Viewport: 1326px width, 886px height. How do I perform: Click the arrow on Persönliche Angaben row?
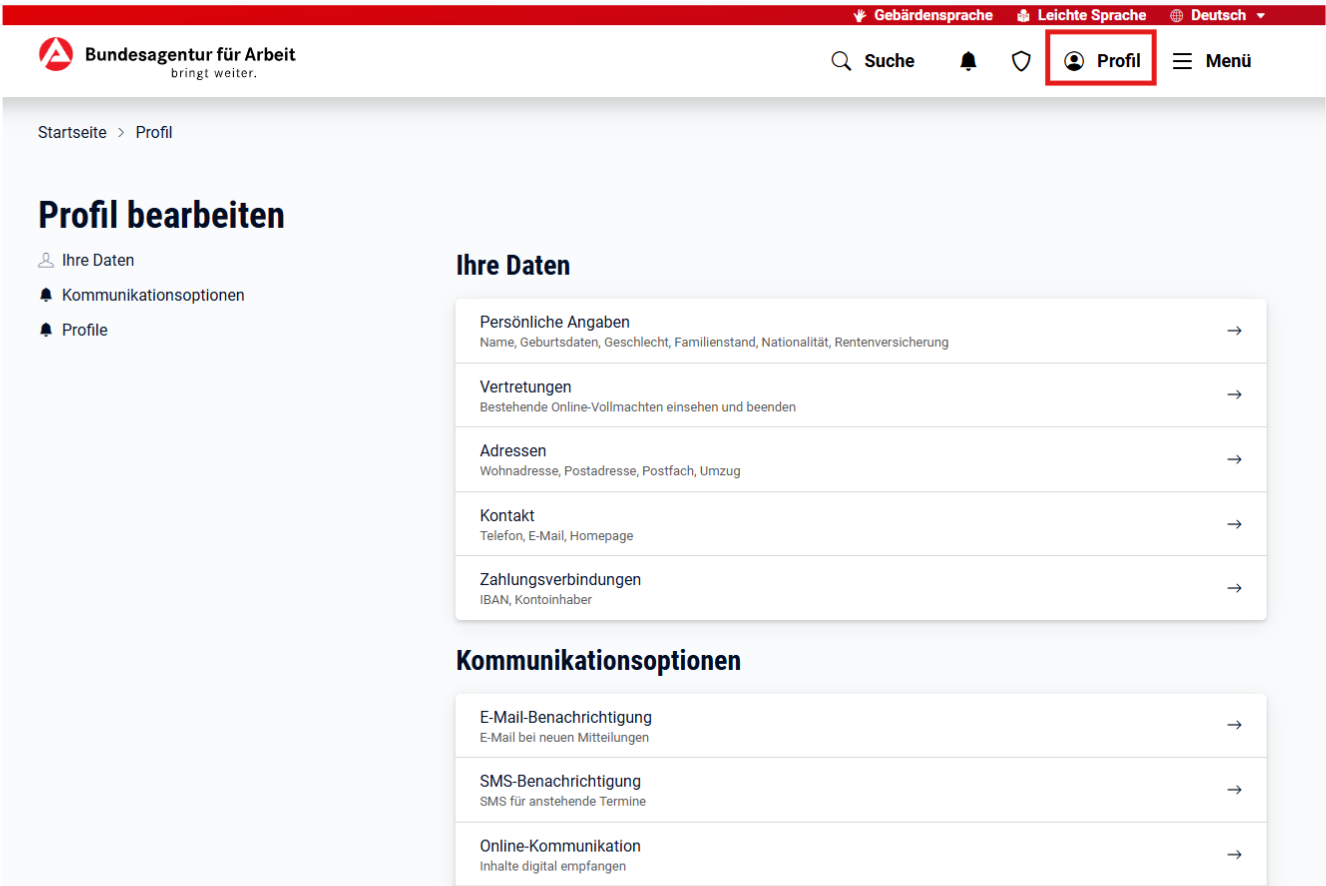(1234, 330)
